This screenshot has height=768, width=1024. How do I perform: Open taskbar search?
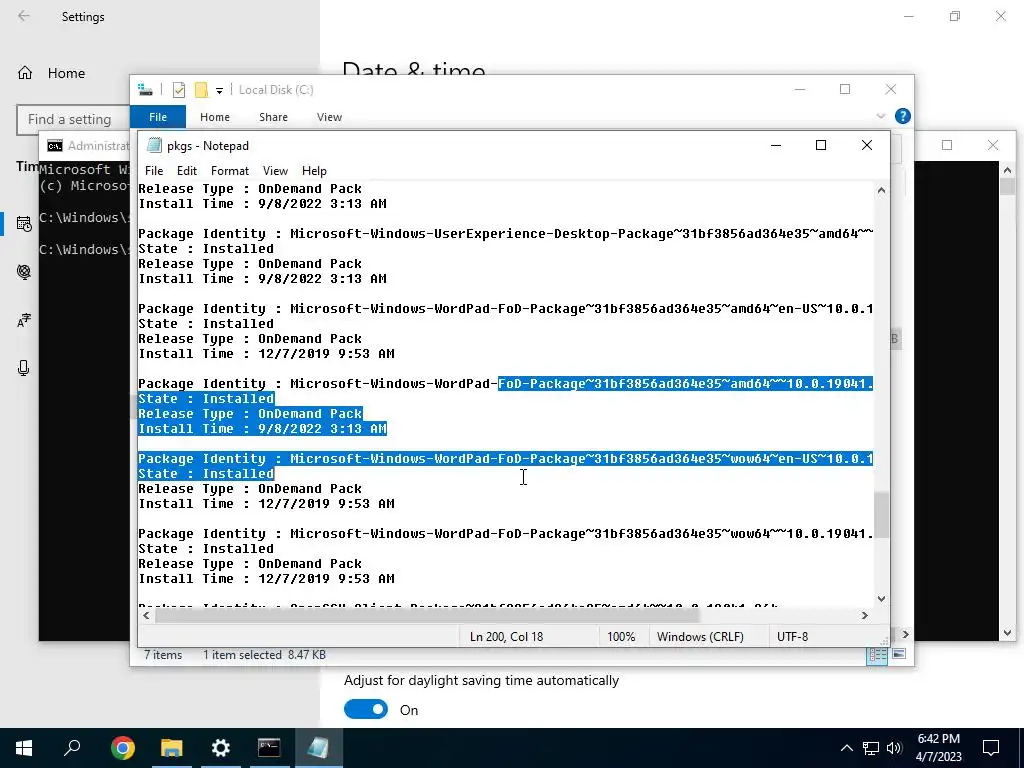[72, 748]
